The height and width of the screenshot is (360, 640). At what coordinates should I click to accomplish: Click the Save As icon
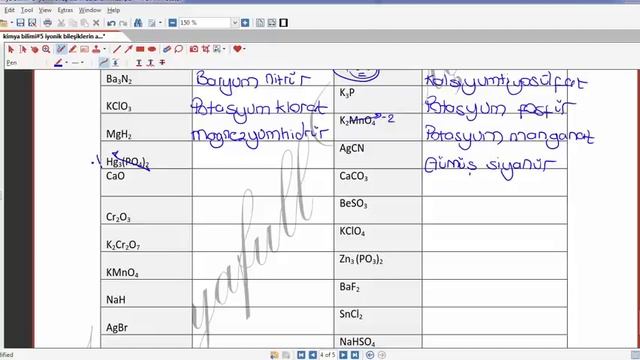[32, 23]
